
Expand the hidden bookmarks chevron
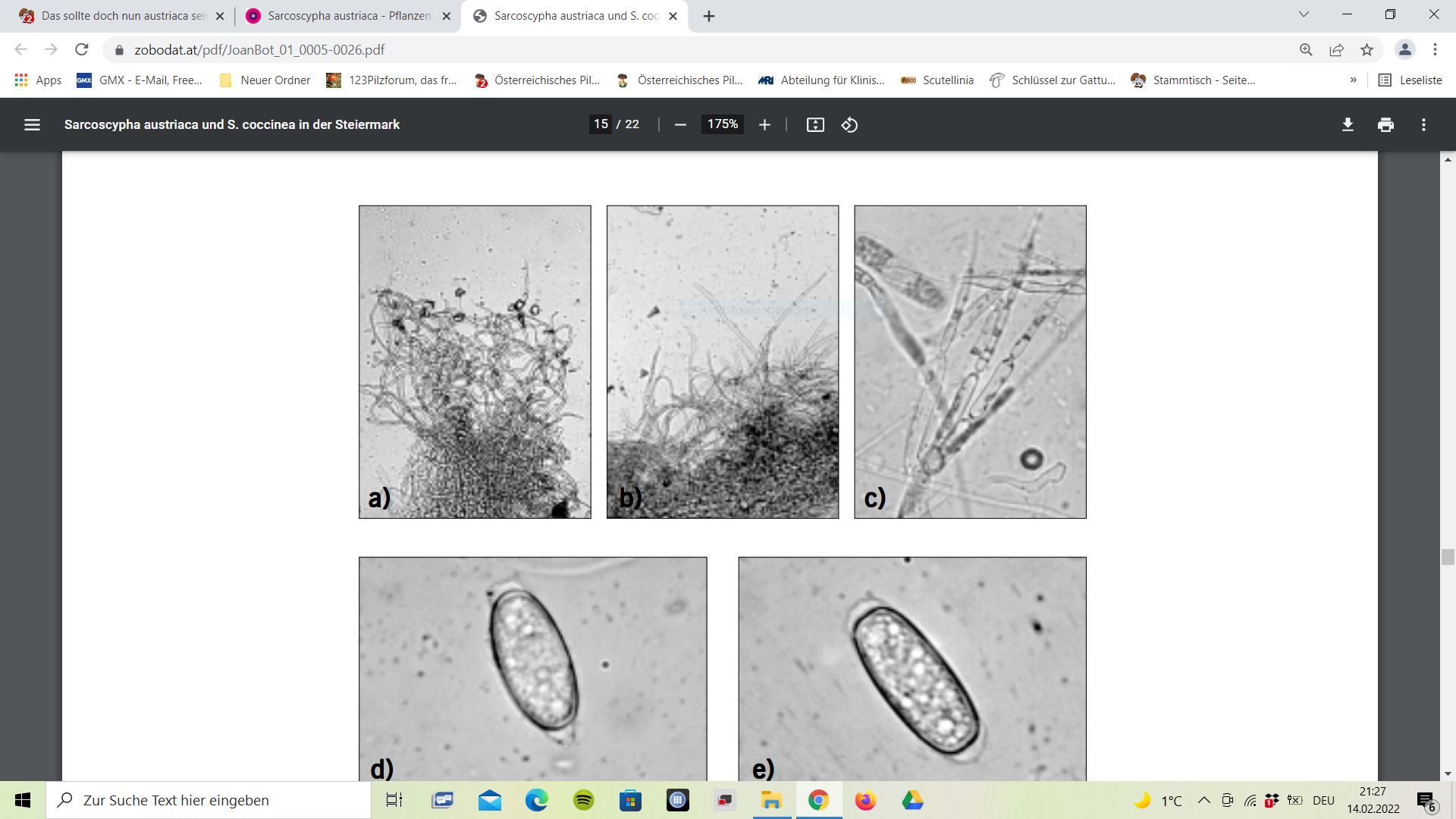[x=1354, y=80]
